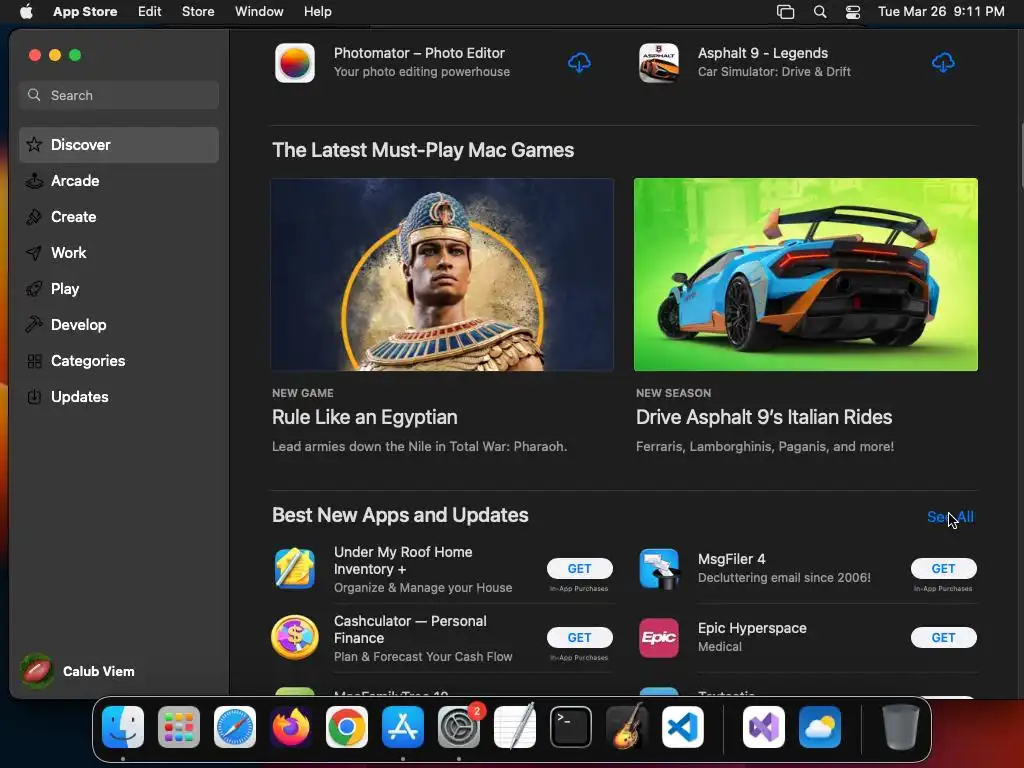Open the Help menu
This screenshot has height=768, width=1024.
317,12
